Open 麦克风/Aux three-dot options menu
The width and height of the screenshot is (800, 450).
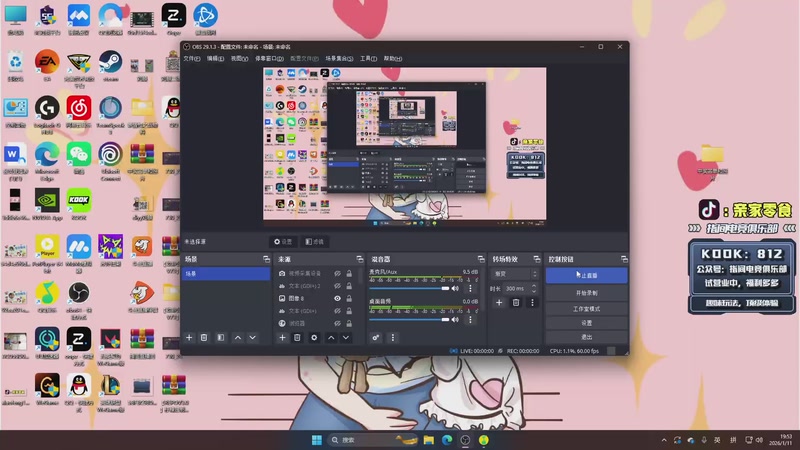[470, 289]
